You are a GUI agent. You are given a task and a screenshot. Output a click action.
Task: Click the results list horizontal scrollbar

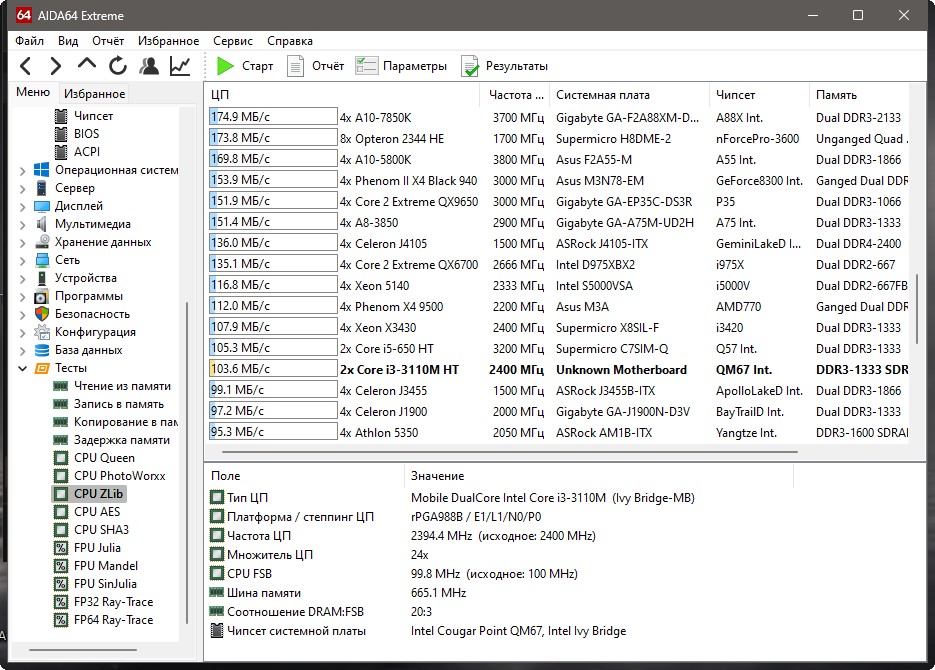pos(510,452)
